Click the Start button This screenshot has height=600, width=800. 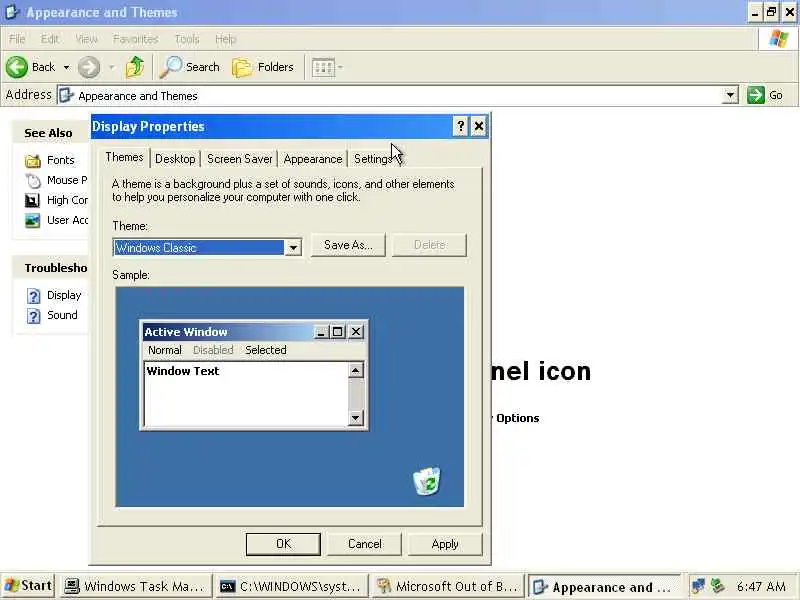pyautogui.click(x=29, y=586)
